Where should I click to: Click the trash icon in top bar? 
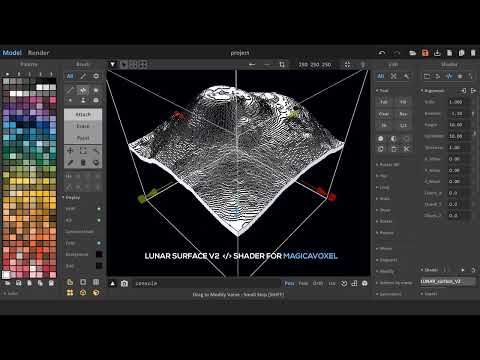473,53
